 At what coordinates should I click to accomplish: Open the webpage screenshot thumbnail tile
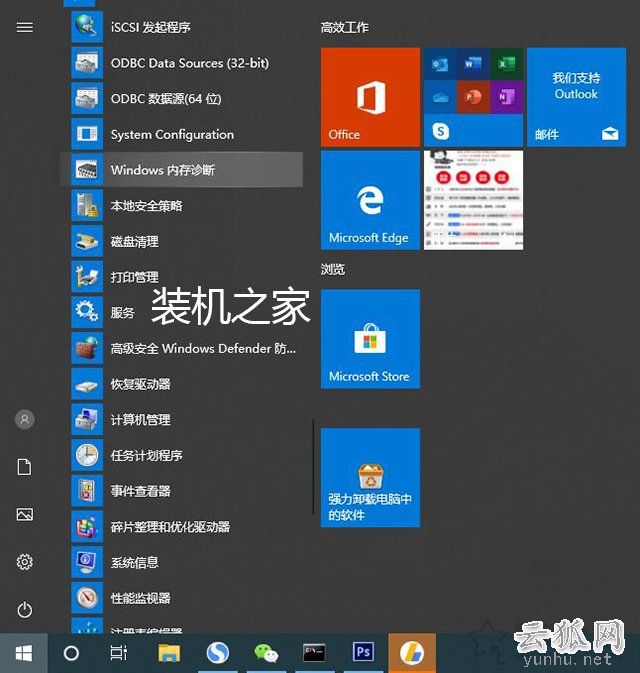(x=473, y=200)
